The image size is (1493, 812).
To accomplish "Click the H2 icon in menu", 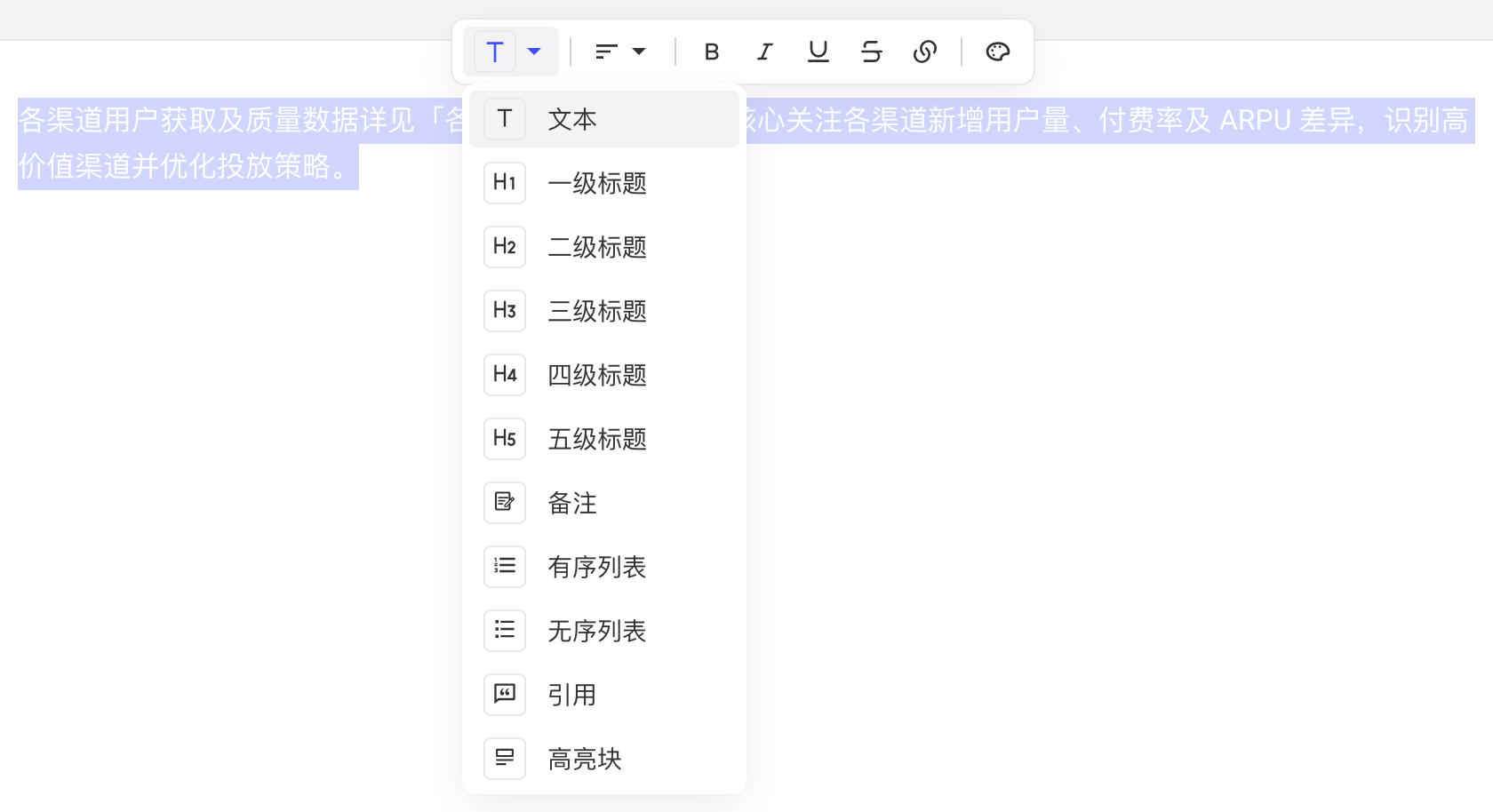I will pos(505,247).
